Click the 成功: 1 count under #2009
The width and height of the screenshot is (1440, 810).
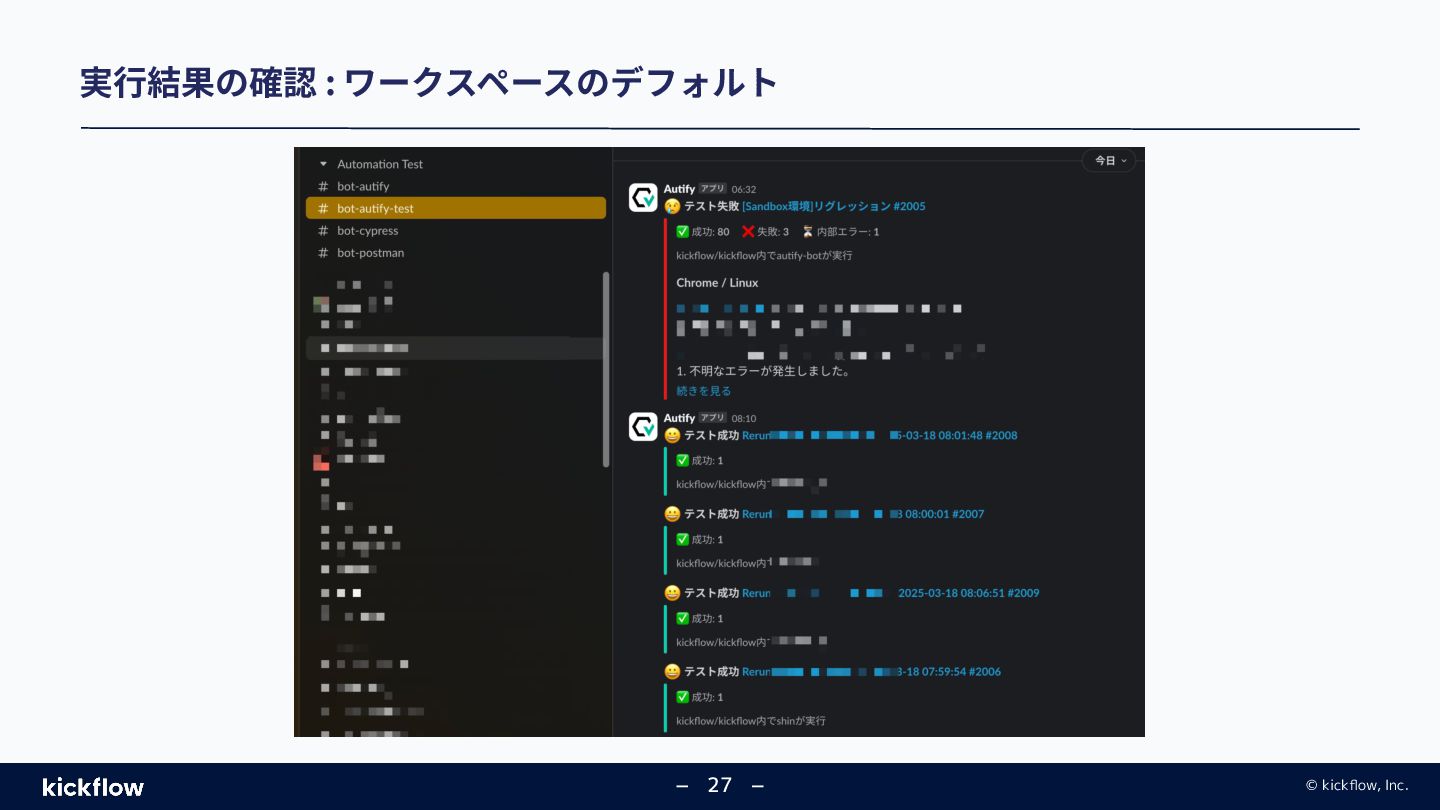[x=707, y=619]
